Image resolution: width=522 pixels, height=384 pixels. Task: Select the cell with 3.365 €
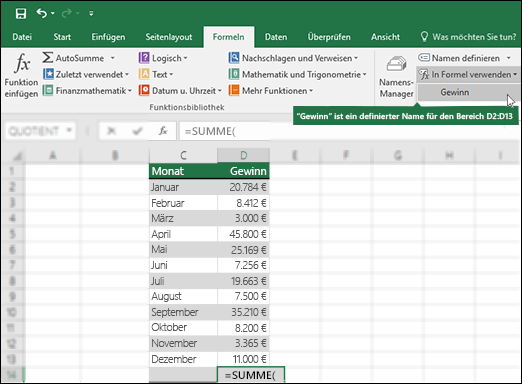[243, 344]
